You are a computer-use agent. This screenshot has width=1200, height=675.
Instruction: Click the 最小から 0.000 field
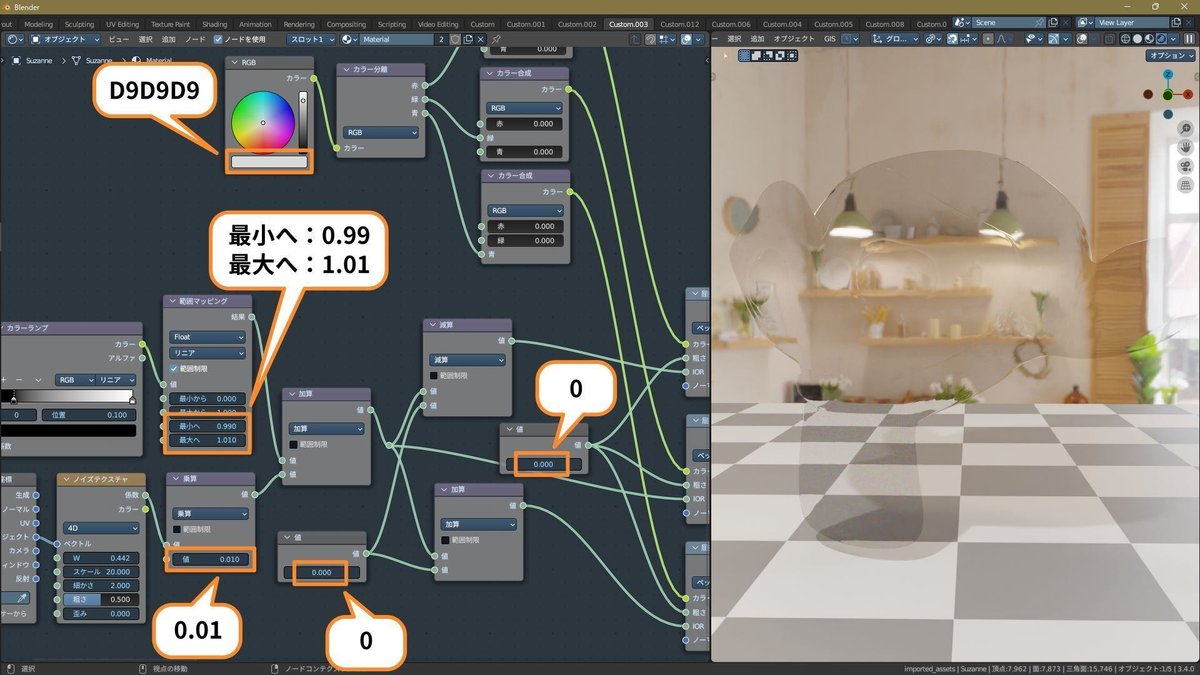[x=207, y=398]
